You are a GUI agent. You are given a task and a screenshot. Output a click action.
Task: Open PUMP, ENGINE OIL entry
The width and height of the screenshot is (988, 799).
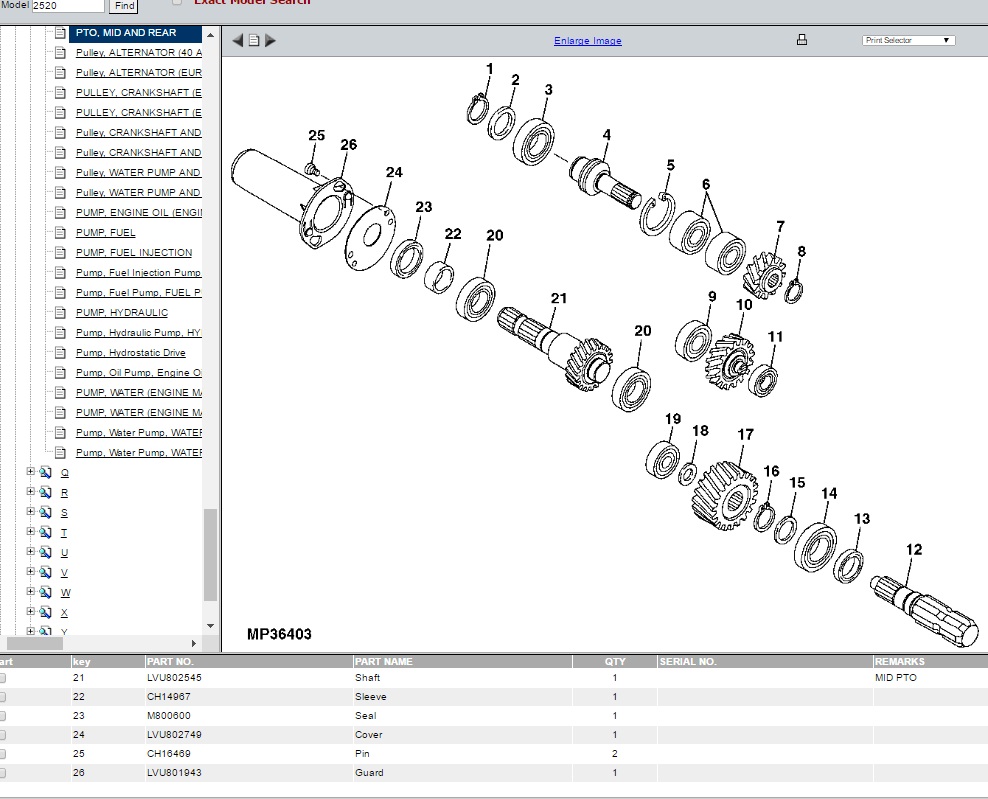(x=139, y=213)
